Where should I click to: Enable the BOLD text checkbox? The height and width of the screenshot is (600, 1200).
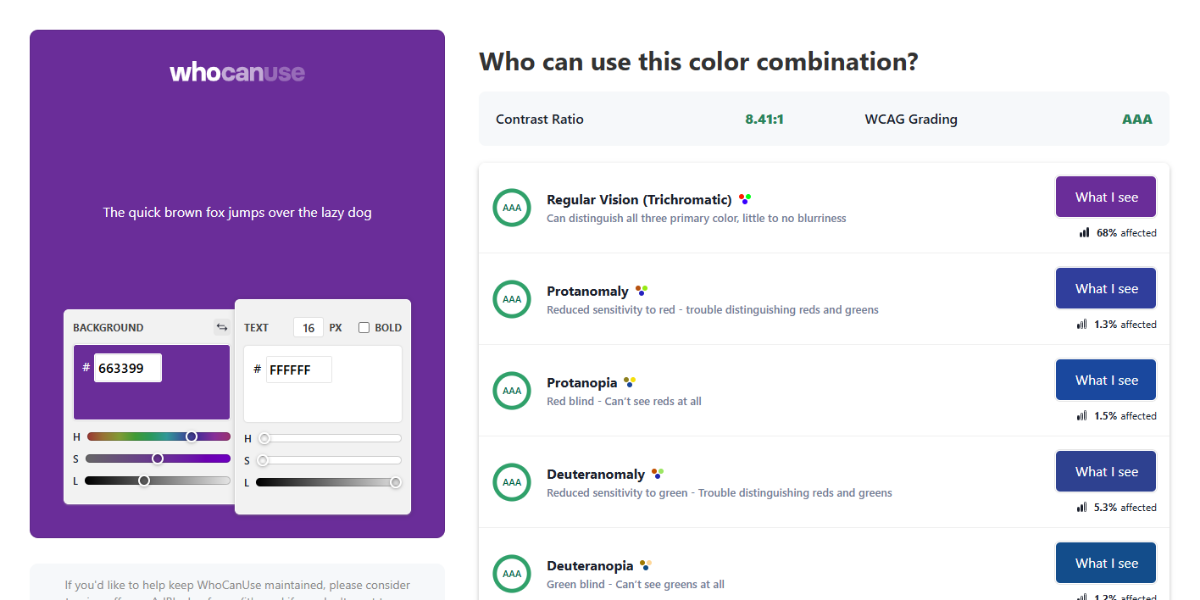(364, 327)
